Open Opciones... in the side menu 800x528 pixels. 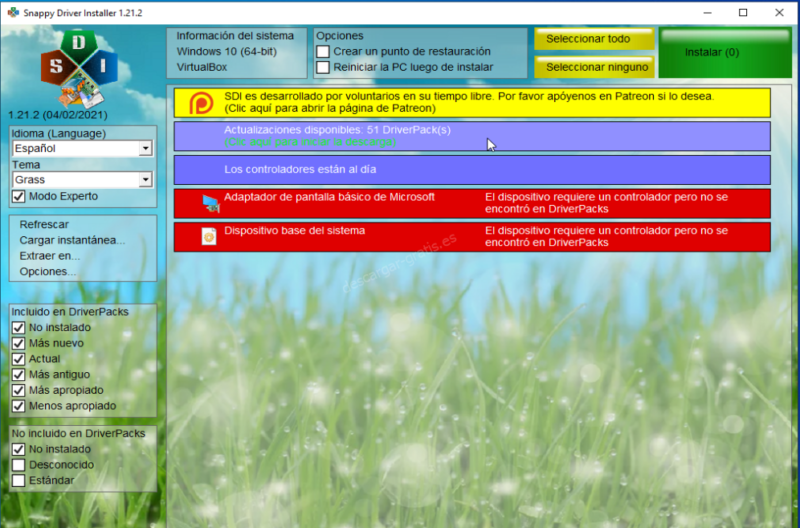click(47, 272)
